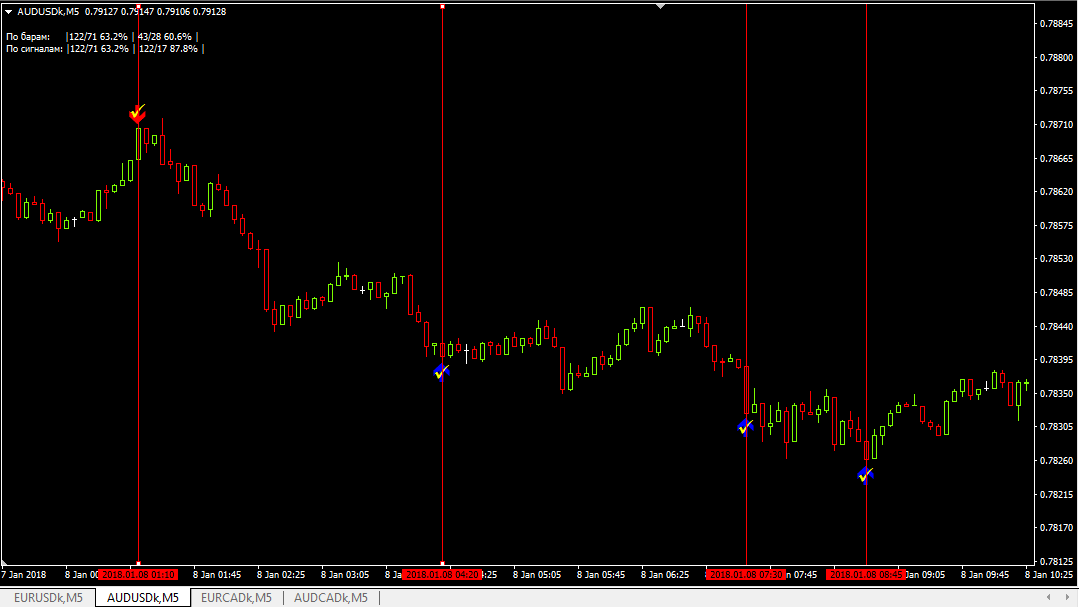Click the '8 Jan 05:45' label on time axis
The width and height of the screenshot is (1079, 607).
tap(601, 575)
